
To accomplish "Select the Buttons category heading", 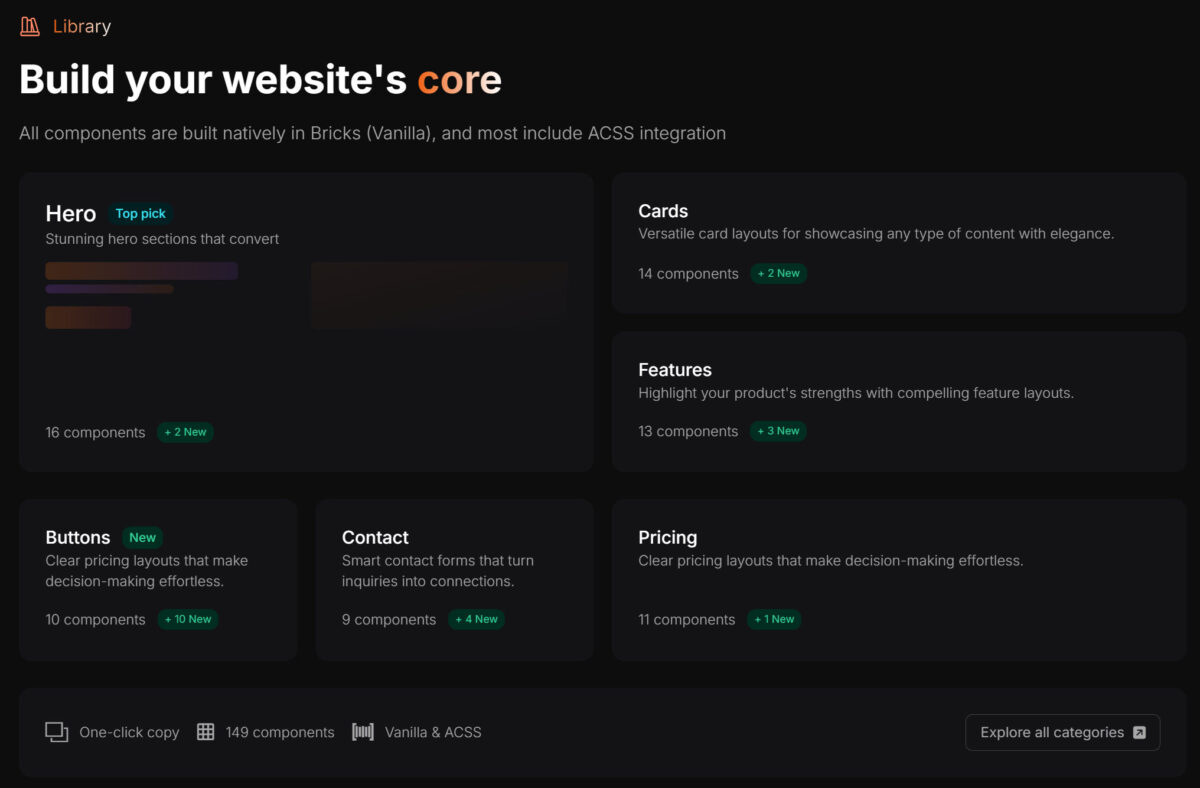I will (78, 537).
